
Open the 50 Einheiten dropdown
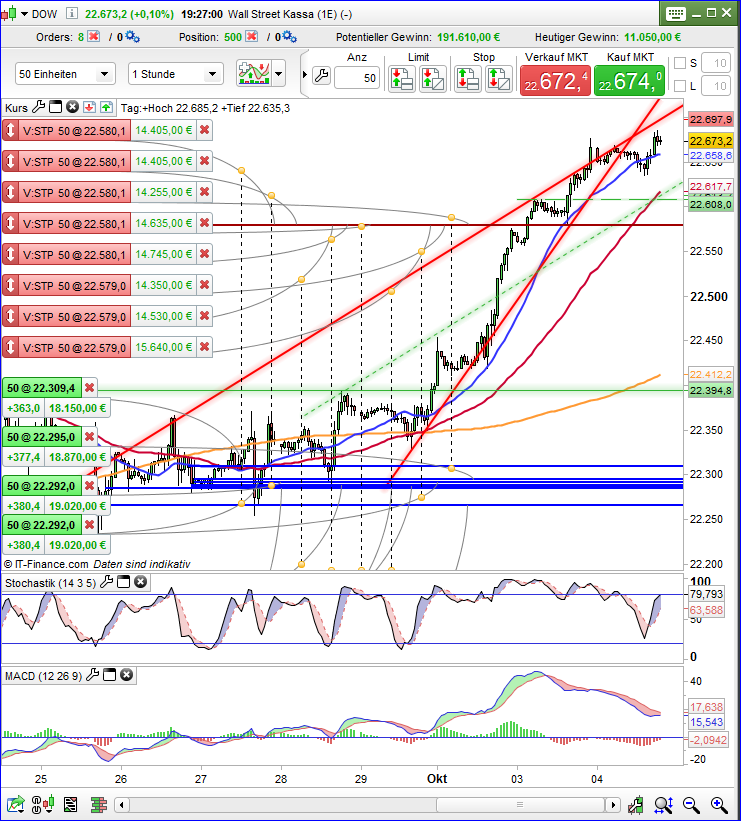click(65, 74)
